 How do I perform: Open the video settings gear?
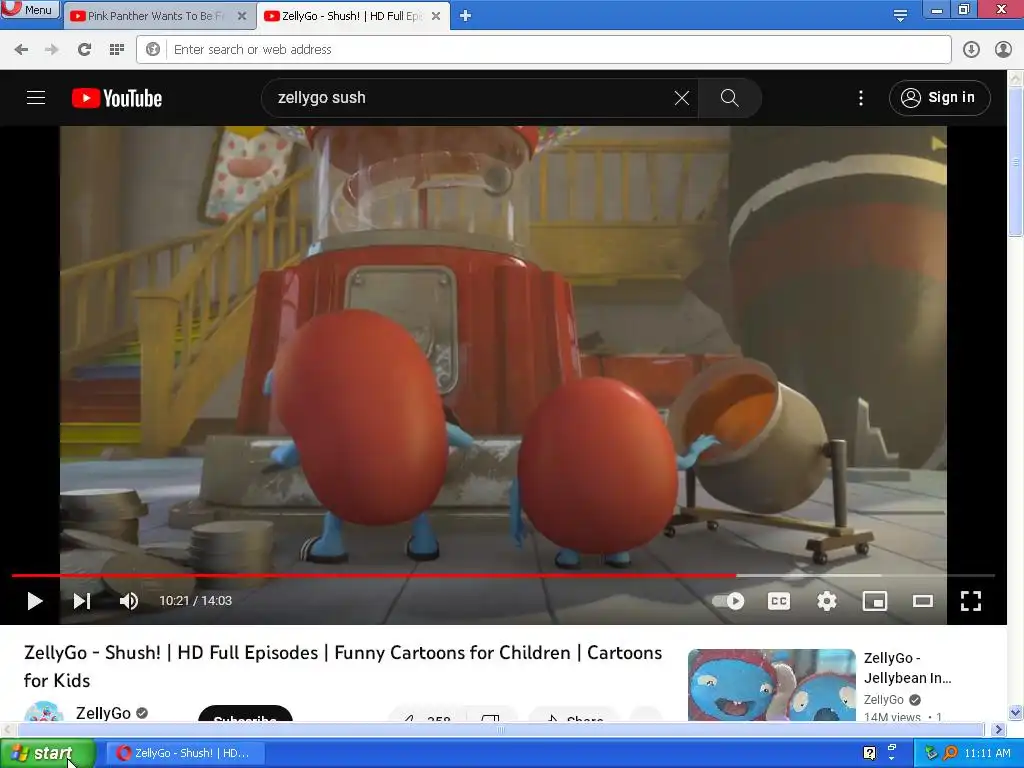coord(827,601)
